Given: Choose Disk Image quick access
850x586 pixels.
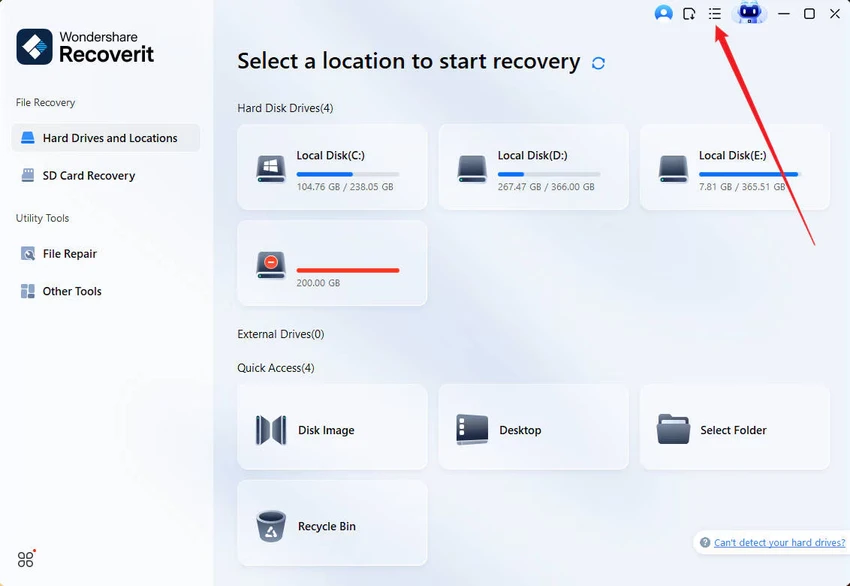Looking at the screenshot, I should tap(332, 427).
